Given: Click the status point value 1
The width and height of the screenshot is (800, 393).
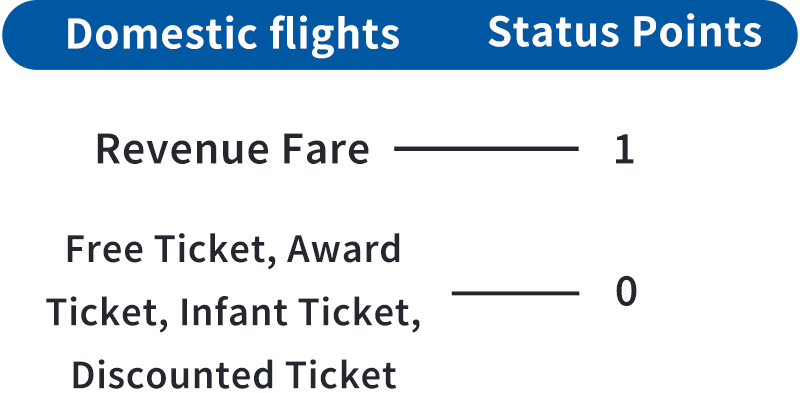Looking at the screenshot, I should [x=624, y=150].
